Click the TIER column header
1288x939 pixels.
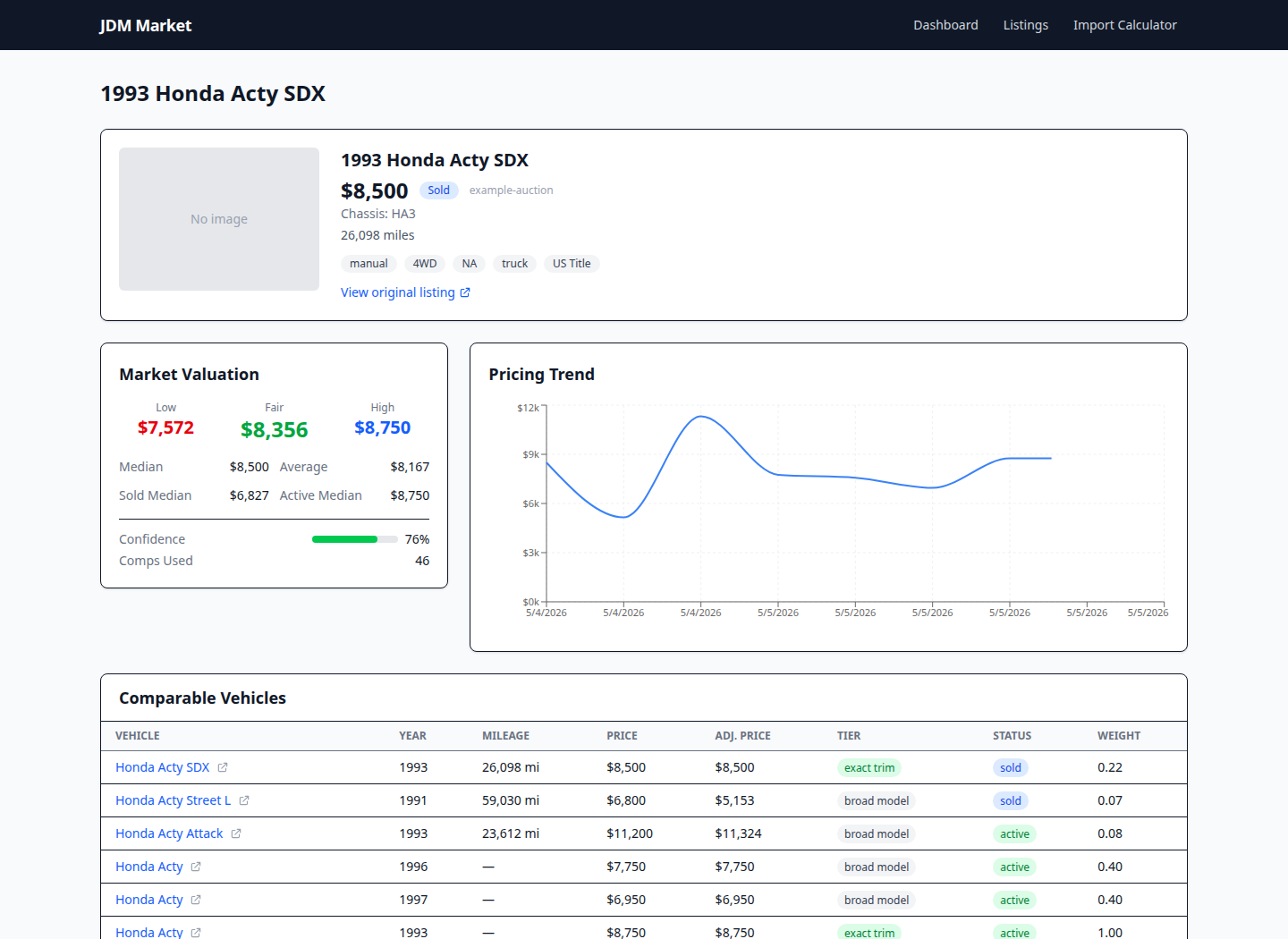(849, 736)
